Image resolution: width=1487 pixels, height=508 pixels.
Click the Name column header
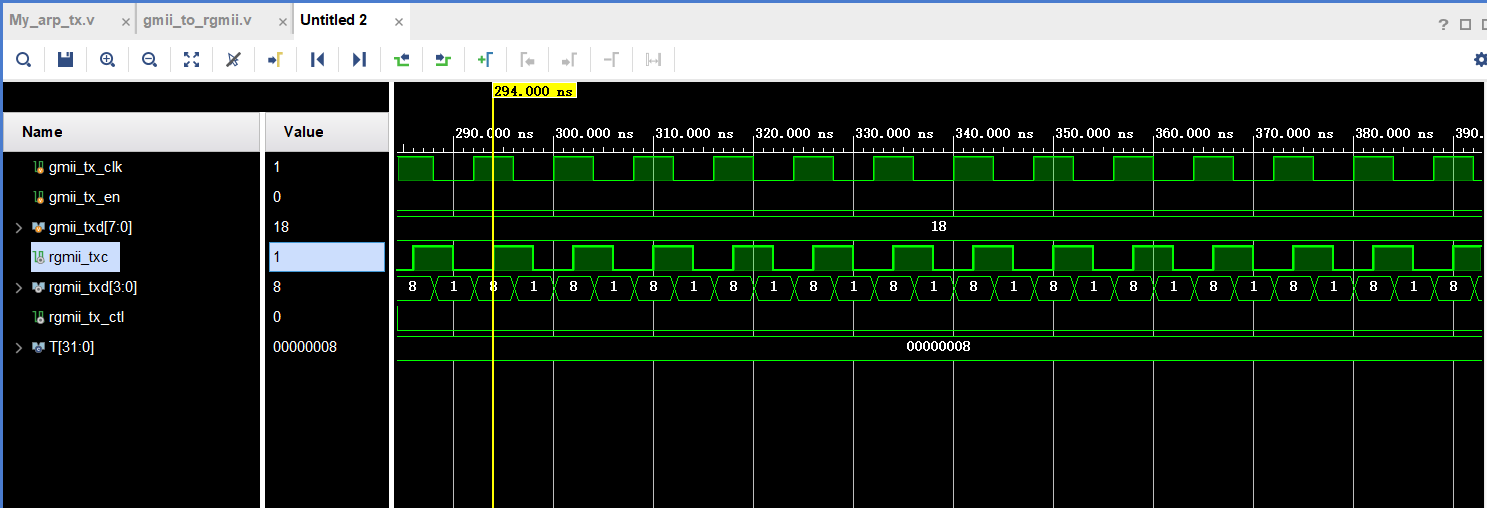(131, 132)
